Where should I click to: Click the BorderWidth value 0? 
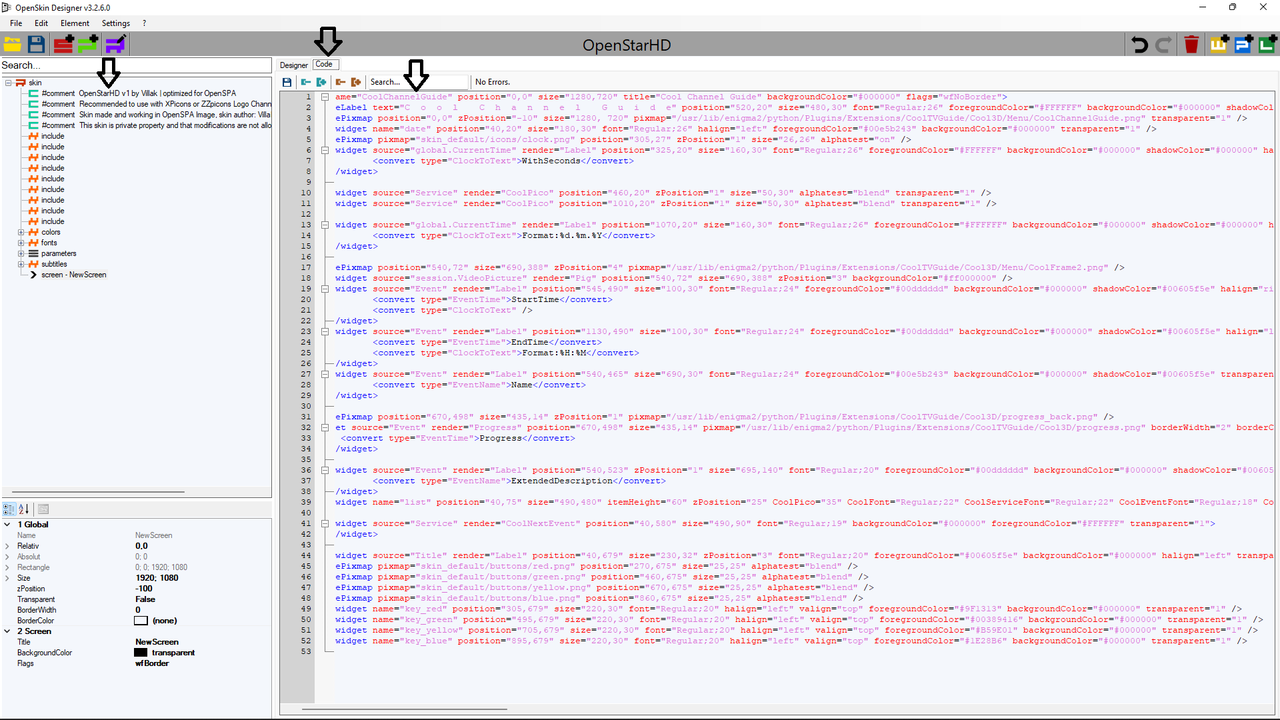[x=138, y=610]
